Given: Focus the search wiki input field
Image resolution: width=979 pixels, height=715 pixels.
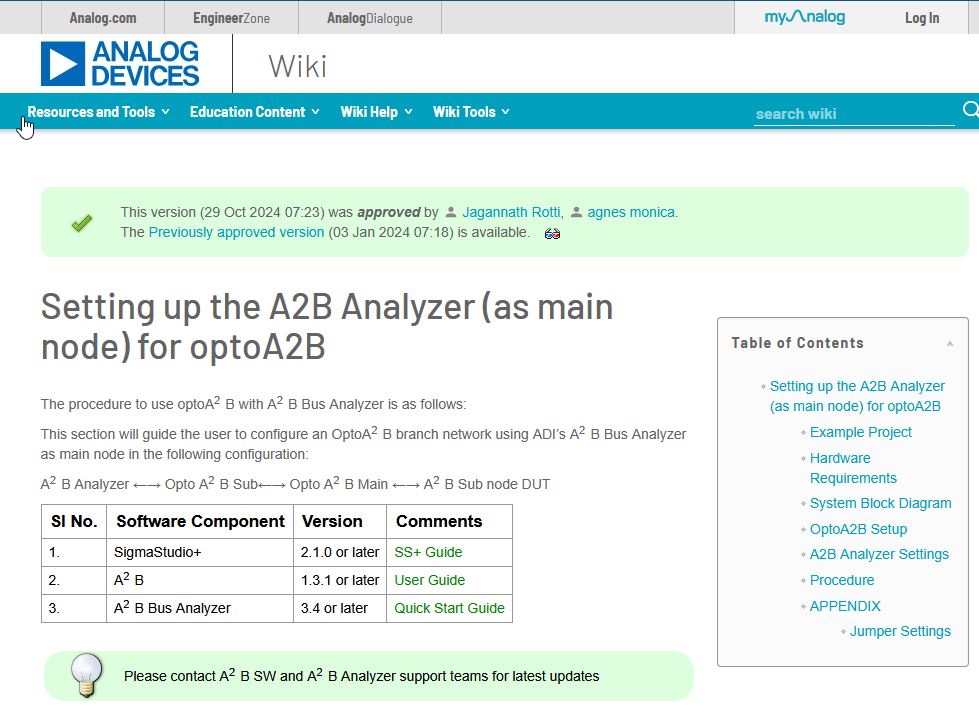Looking at the screenshot, I should [x=853, y=114].
